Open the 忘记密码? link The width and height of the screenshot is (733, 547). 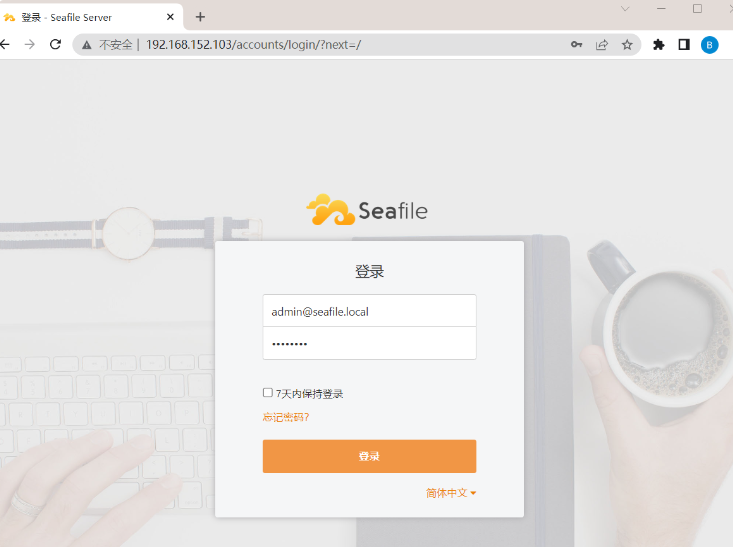point(286,417)
